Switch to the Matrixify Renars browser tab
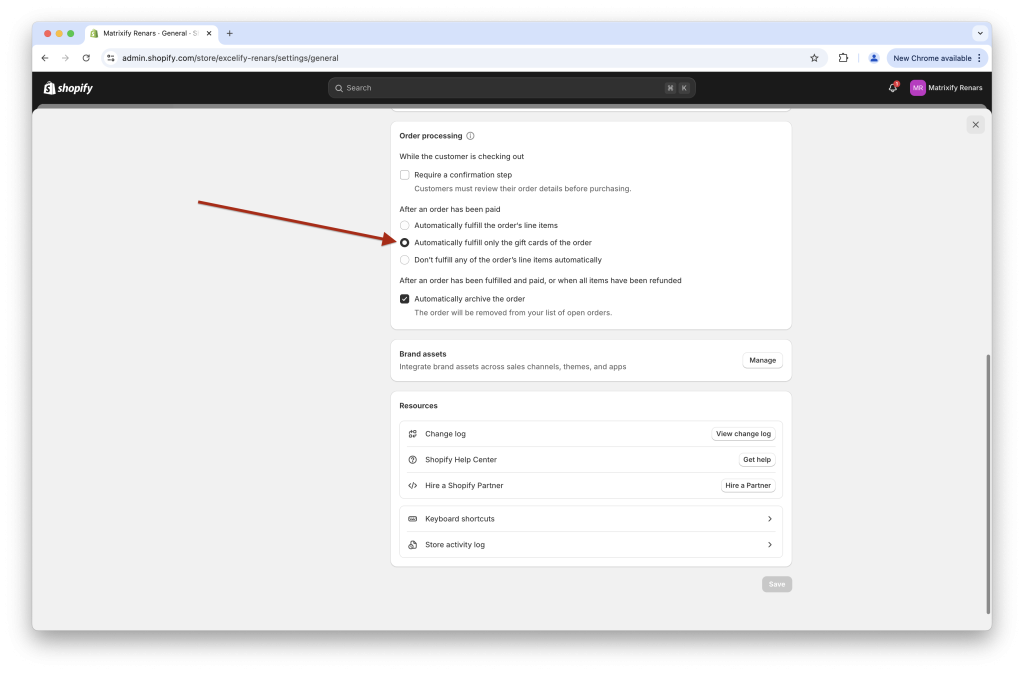Screen dimensions: 1024x673 pos(150,32)
